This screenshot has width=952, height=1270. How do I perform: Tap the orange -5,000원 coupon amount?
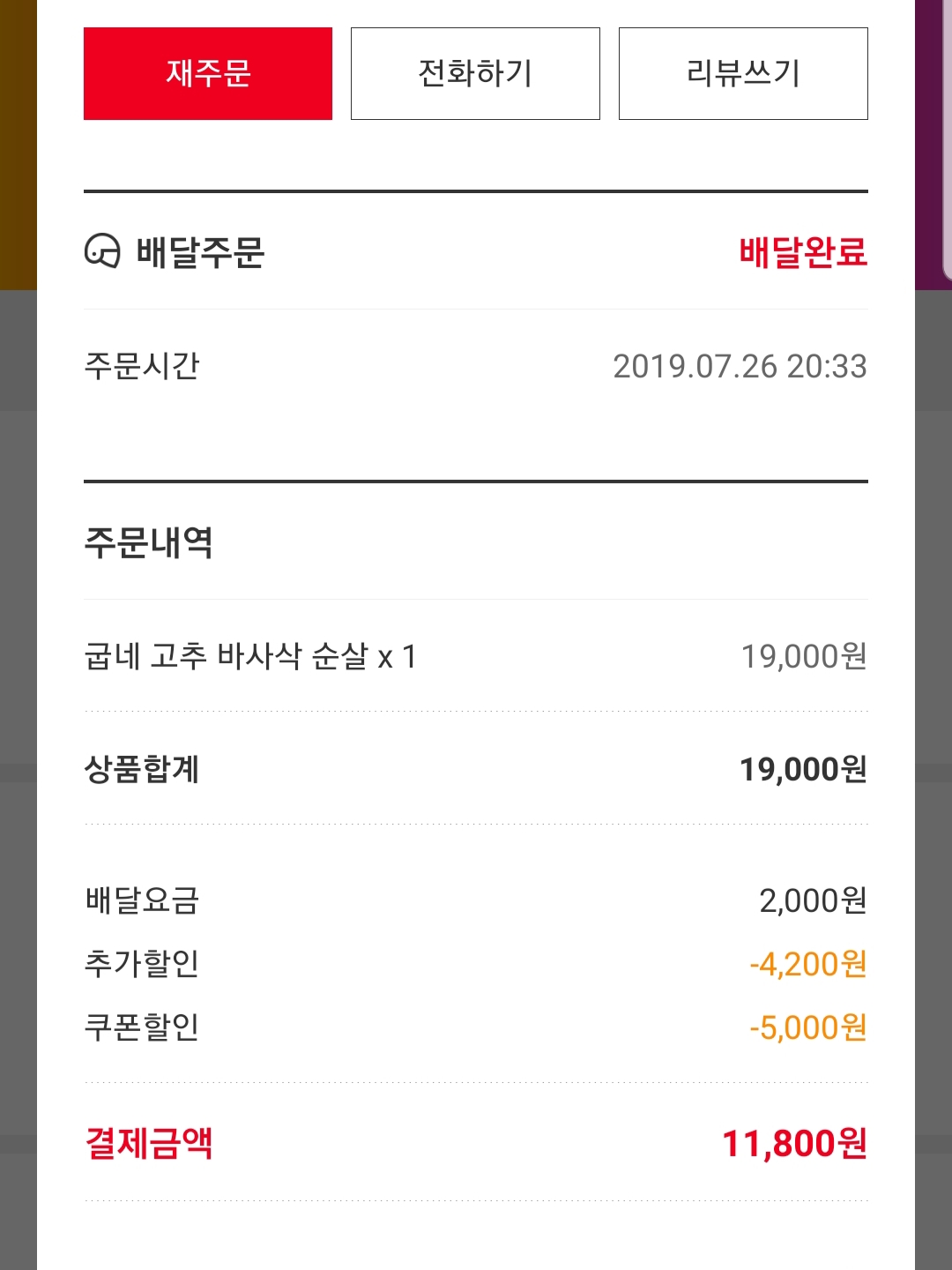coord(807,1027)
